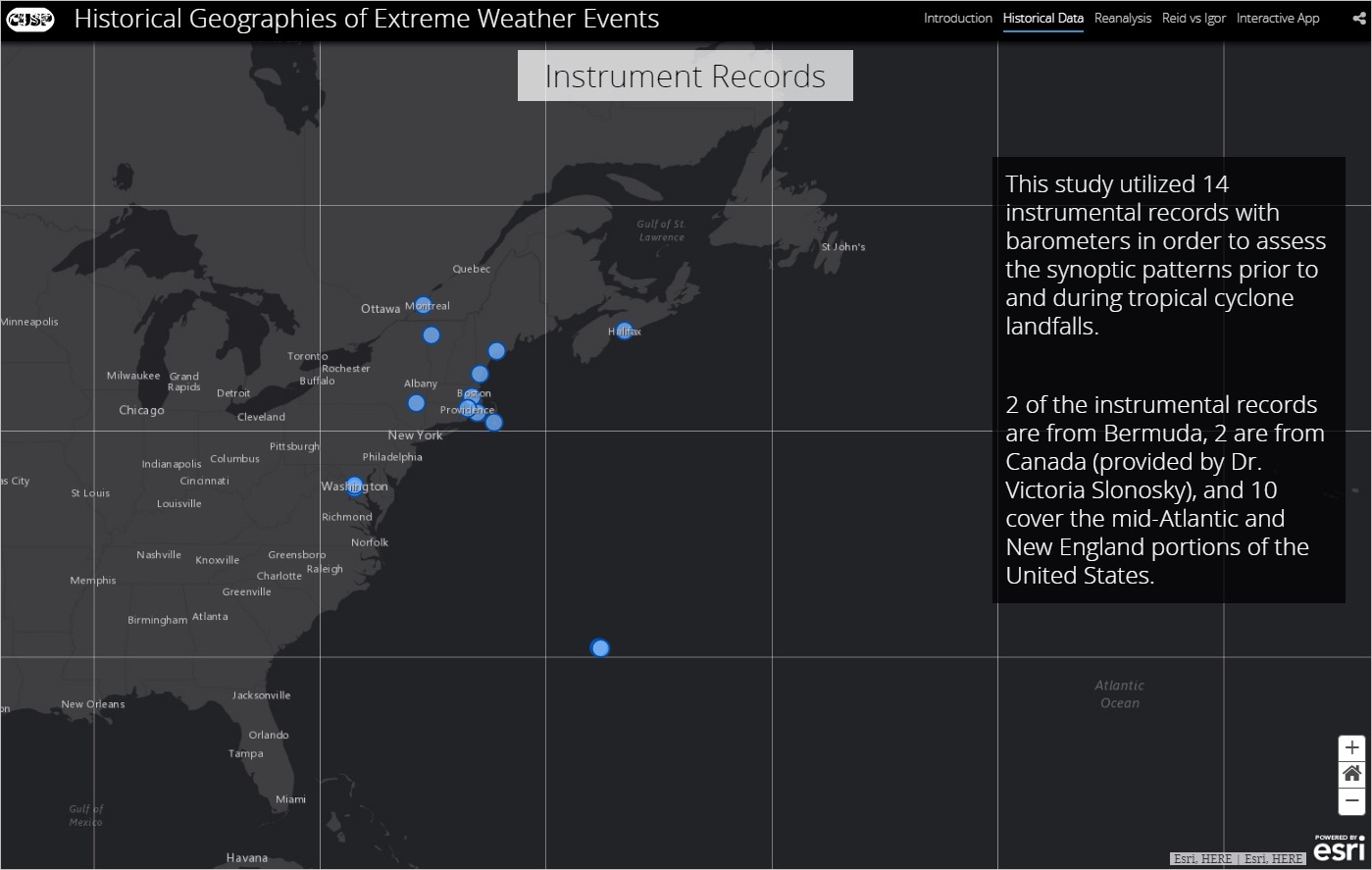Open the Reid vs Igor tab
1372x870 pixels.
point(1194,19)
